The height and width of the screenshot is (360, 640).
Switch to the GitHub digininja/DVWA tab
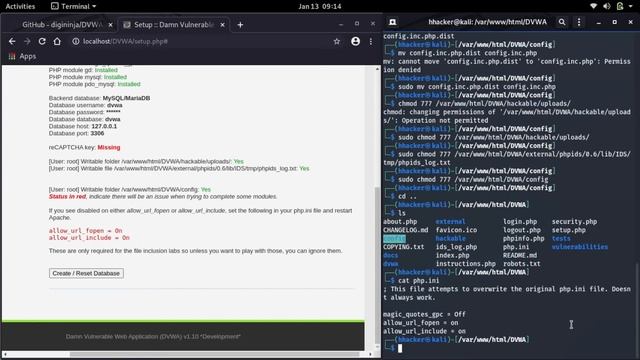tap(61, 25)
